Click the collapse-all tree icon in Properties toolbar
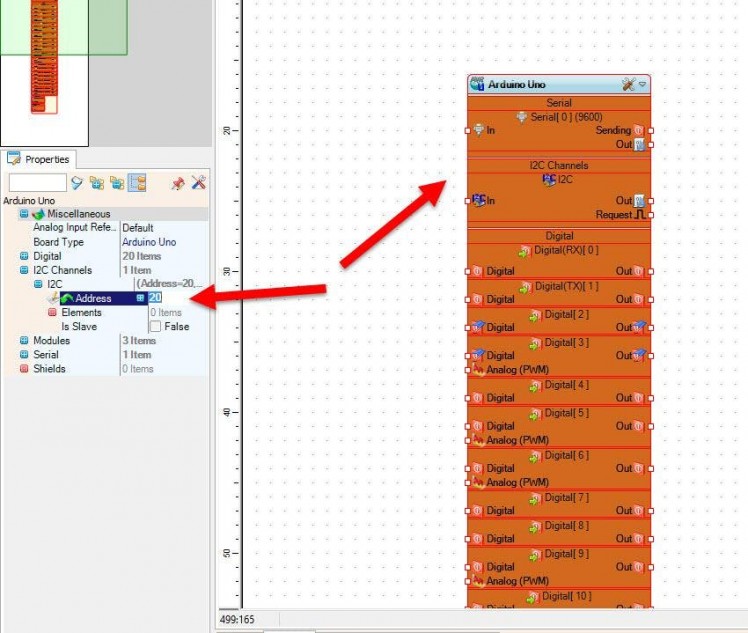The height and width of the screenshot is (633, 748). coord(117,183)
